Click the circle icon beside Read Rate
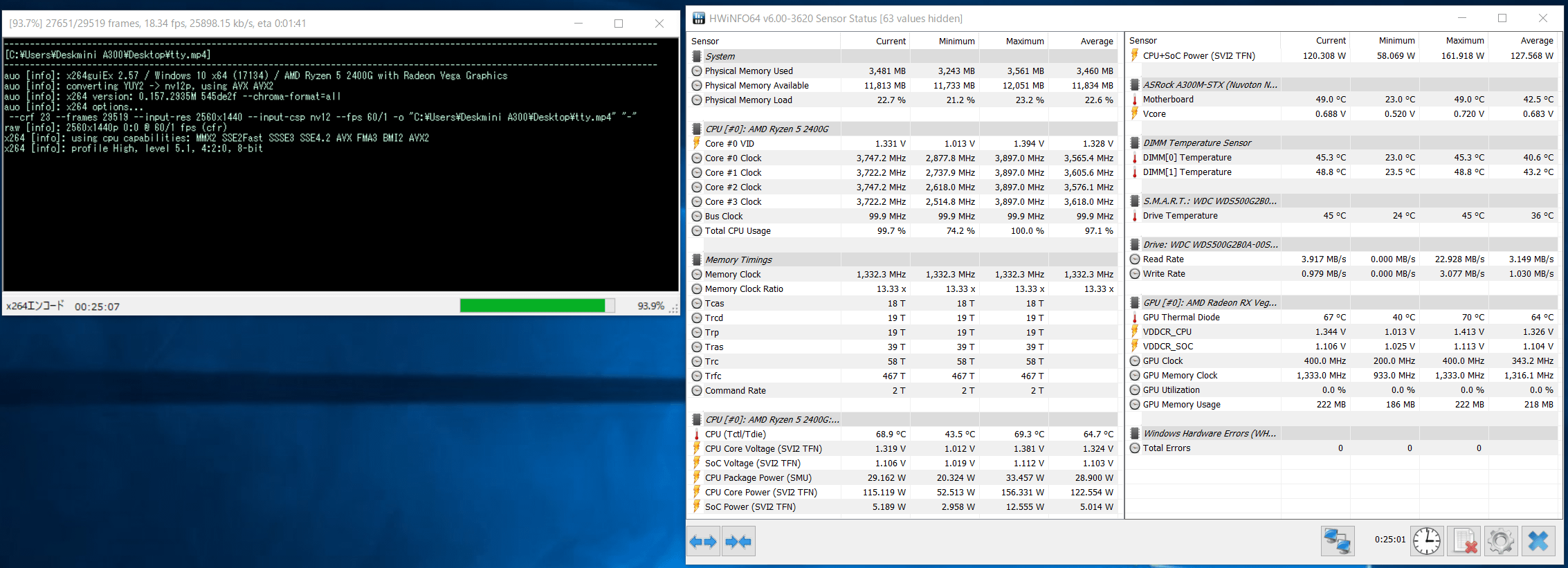1568x568 pixels. (1135, 259)
